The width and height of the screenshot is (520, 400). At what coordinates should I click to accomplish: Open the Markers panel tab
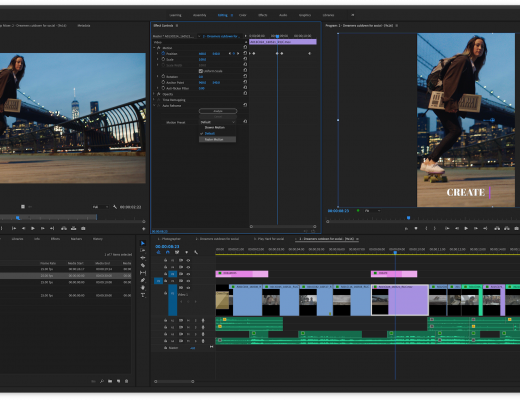(76, 239)
